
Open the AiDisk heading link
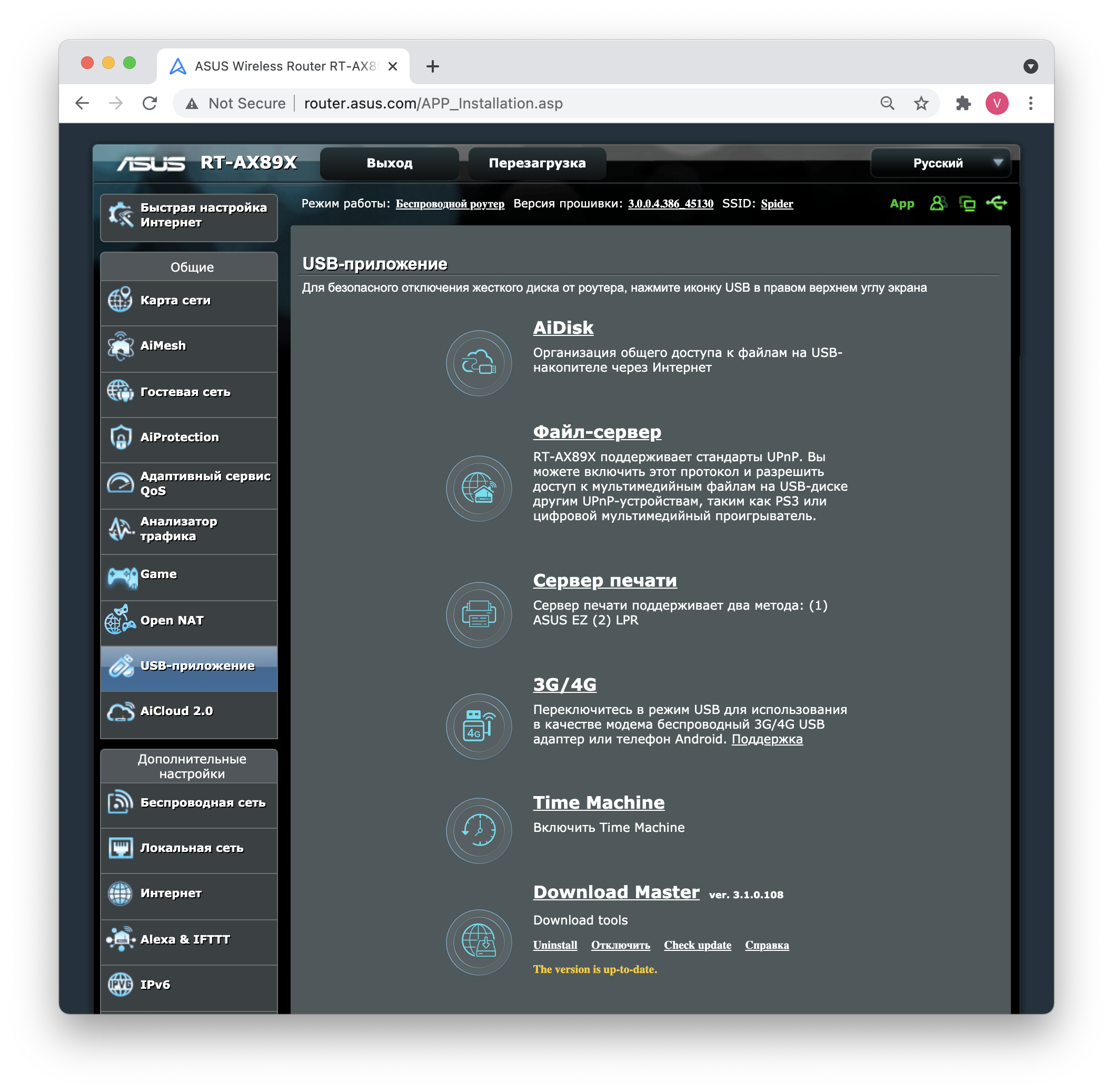[563, 327]
